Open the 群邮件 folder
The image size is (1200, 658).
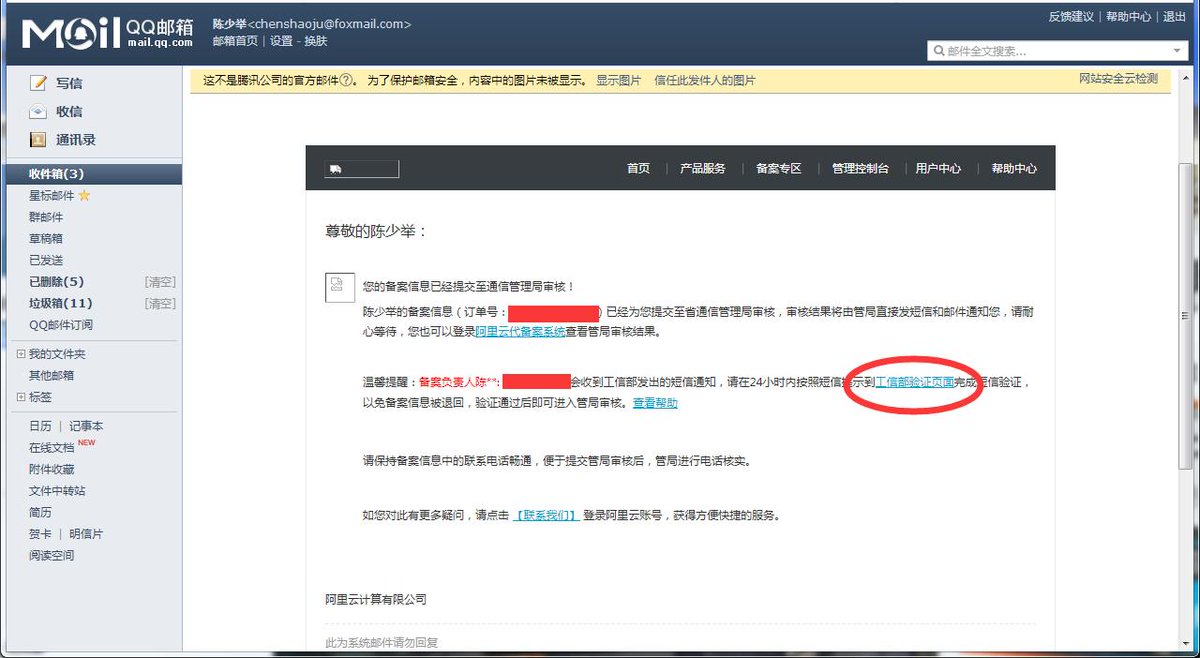pyautogui.click(x=46, y=217)
